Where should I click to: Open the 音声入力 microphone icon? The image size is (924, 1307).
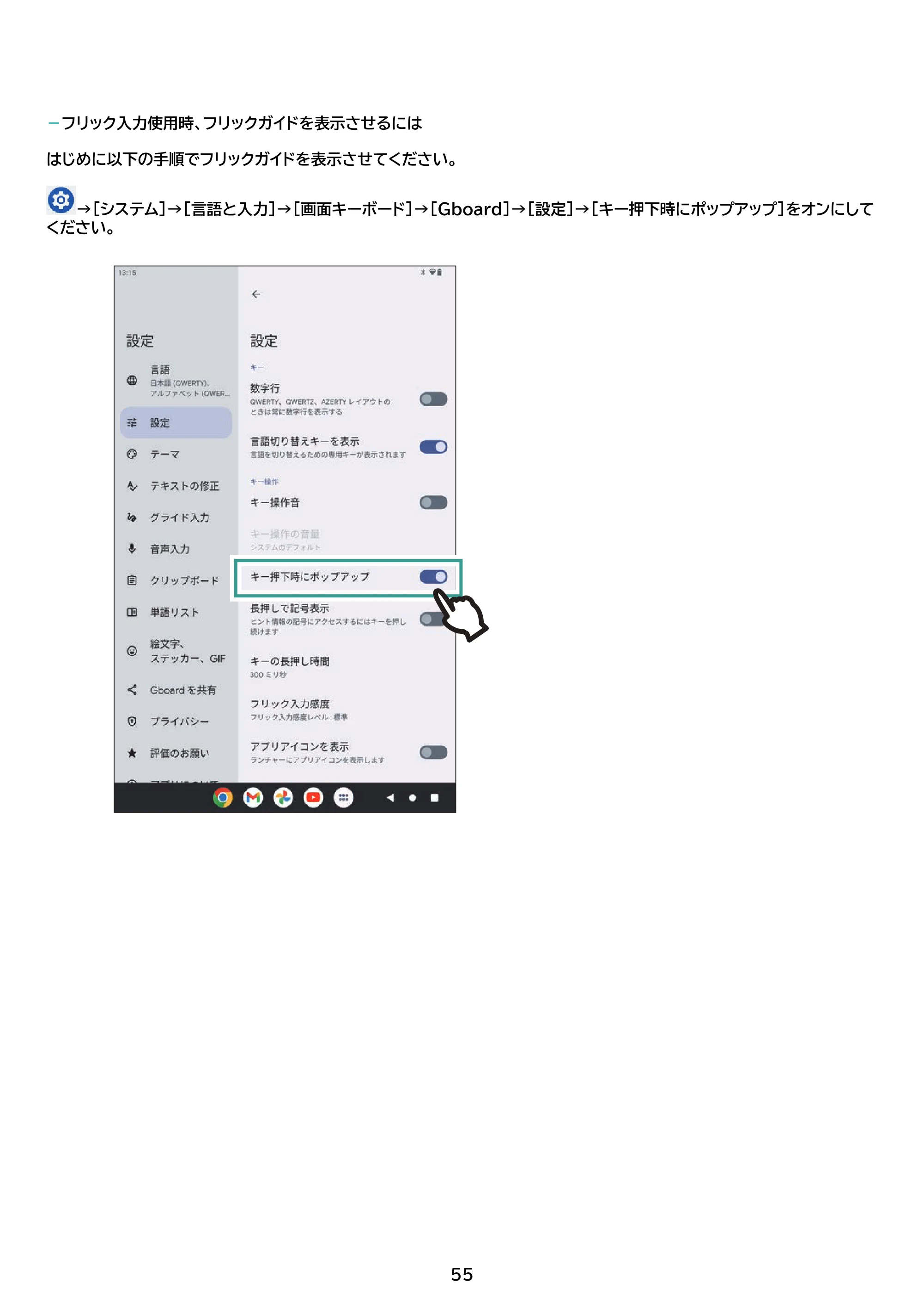click(x=132, y=549)
